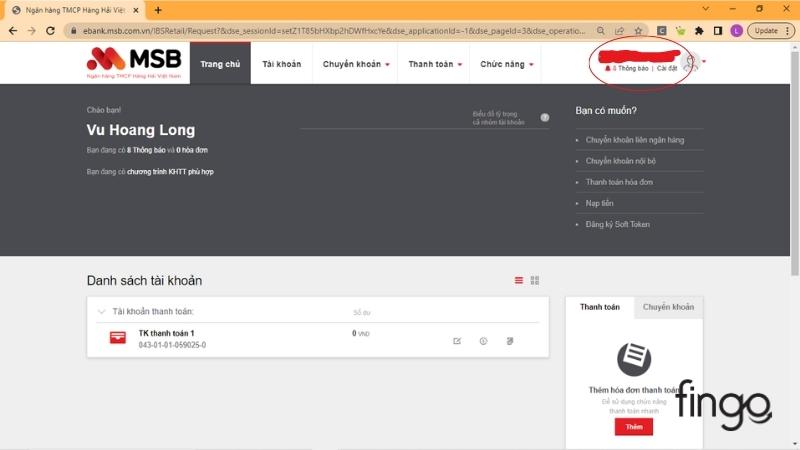Click the site lock icon
Screen dimensions: 800x450
(x=73, y=31)
